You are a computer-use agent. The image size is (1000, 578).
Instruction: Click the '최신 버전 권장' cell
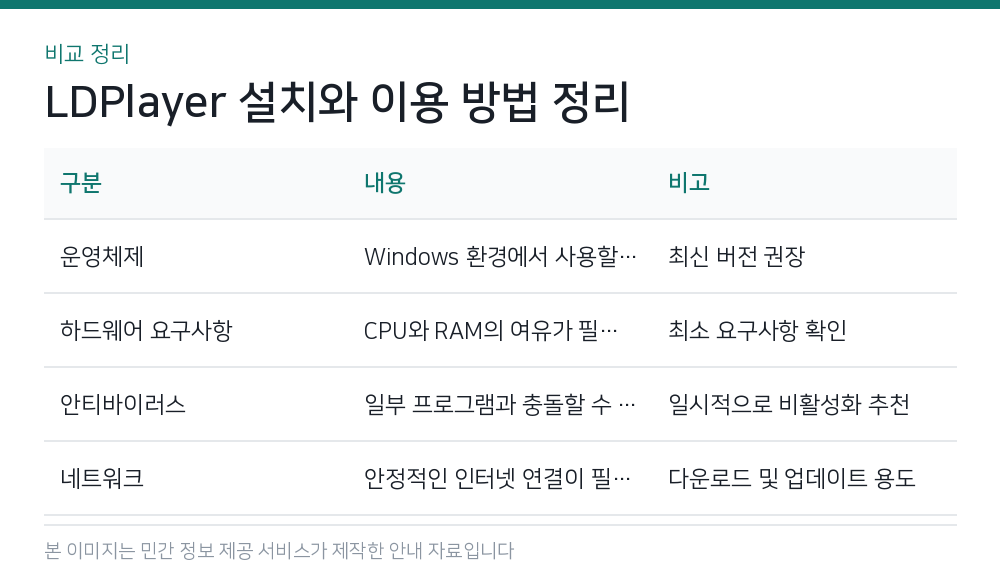click(x=737, y=256)
